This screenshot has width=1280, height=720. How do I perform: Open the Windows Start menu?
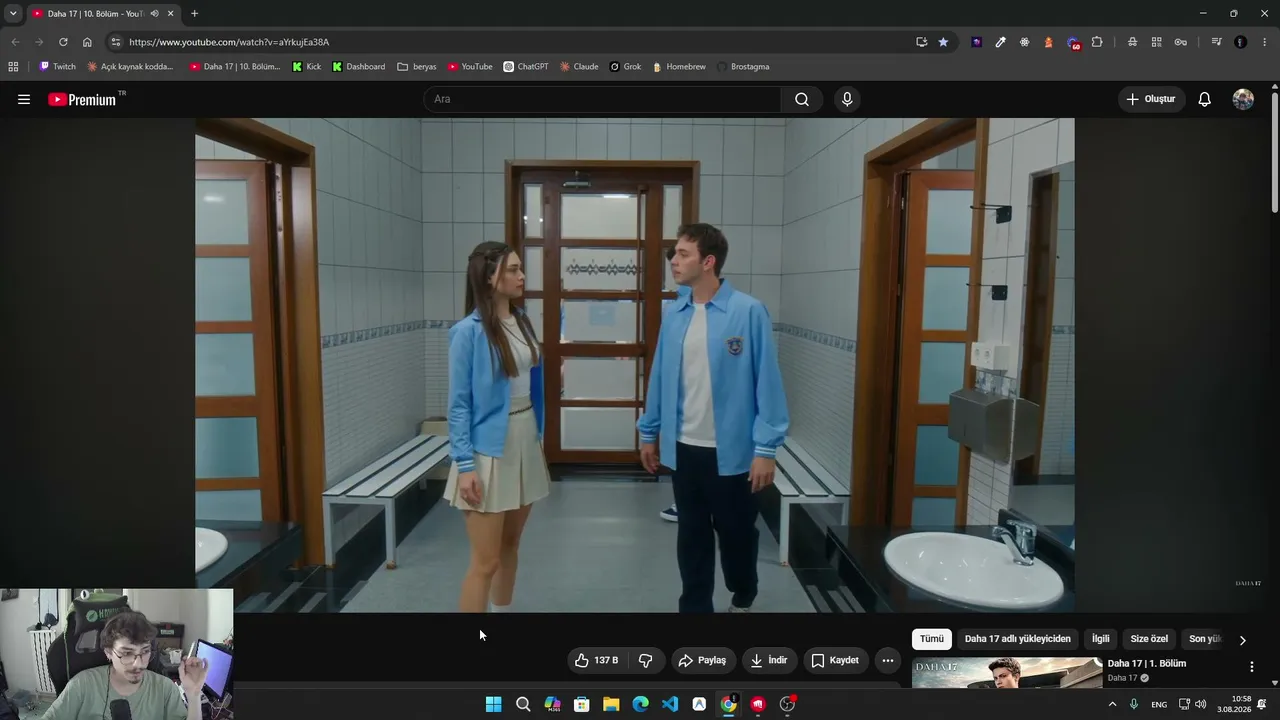(493, 704)
